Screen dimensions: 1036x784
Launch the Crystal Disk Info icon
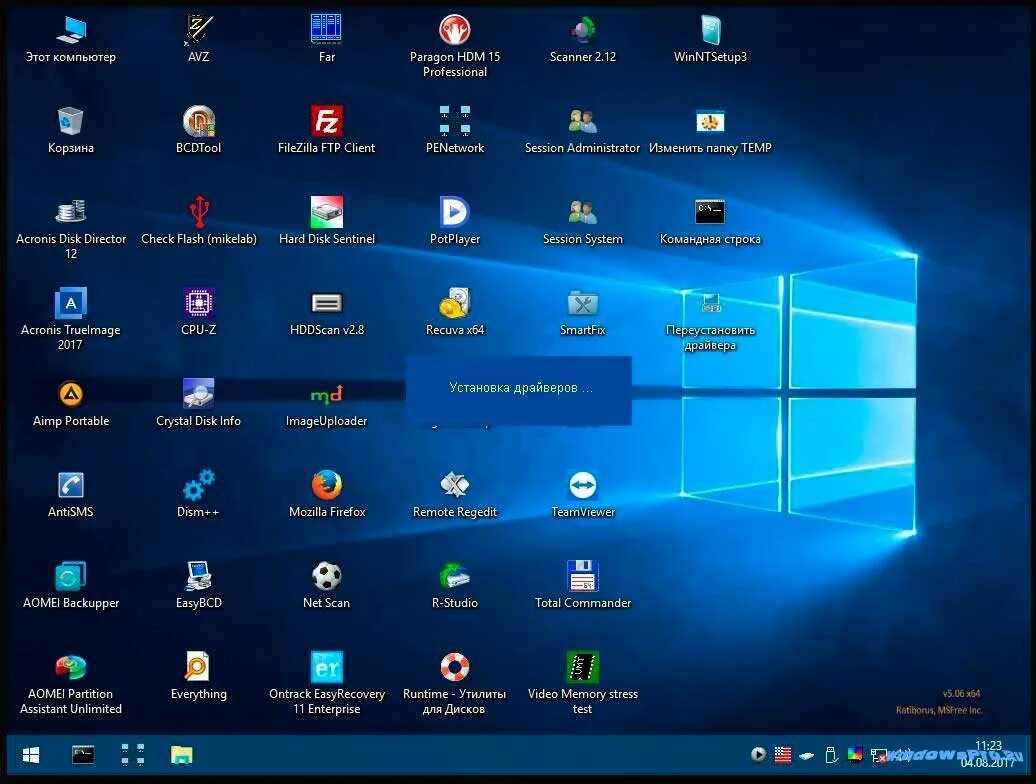[198, 404]
